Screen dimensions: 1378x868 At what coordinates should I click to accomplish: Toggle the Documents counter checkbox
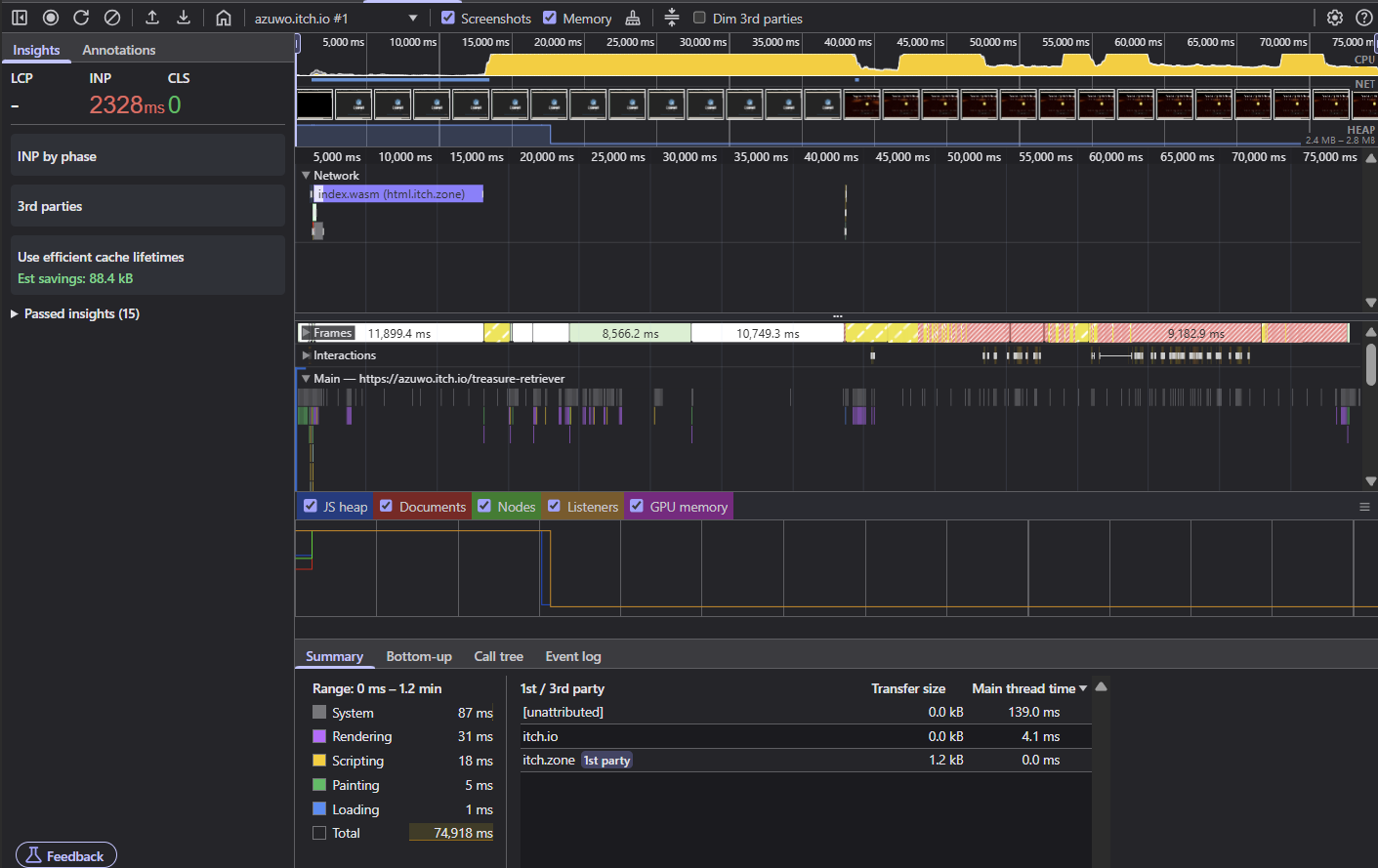[x=386, y=506]
